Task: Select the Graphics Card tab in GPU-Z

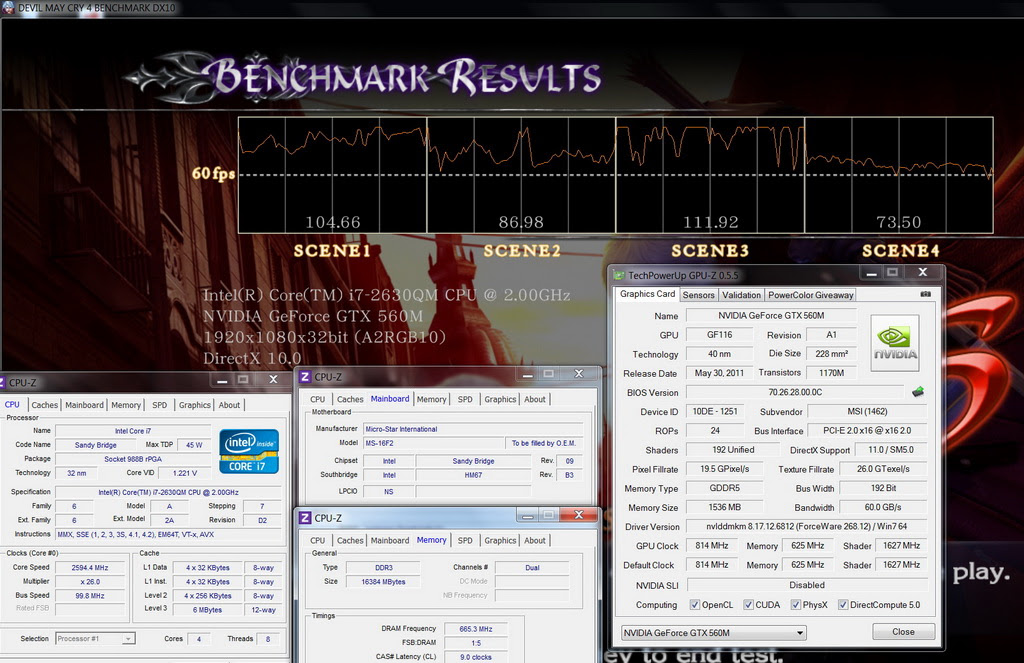Action: pyautogui.click(x=647, y=294)
